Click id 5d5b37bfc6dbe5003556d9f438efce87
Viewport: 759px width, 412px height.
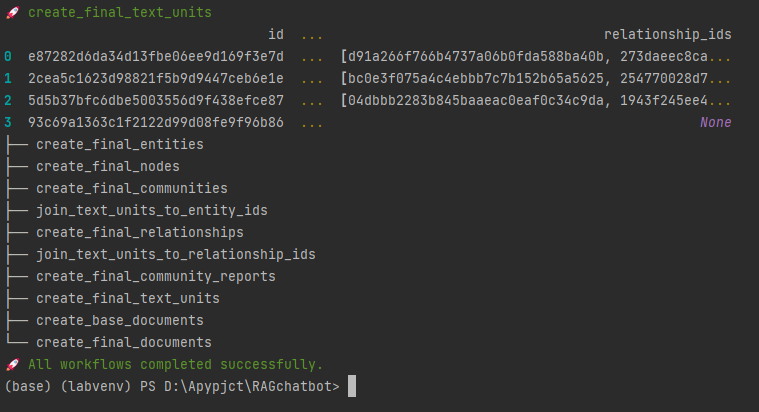click(156, 101)
